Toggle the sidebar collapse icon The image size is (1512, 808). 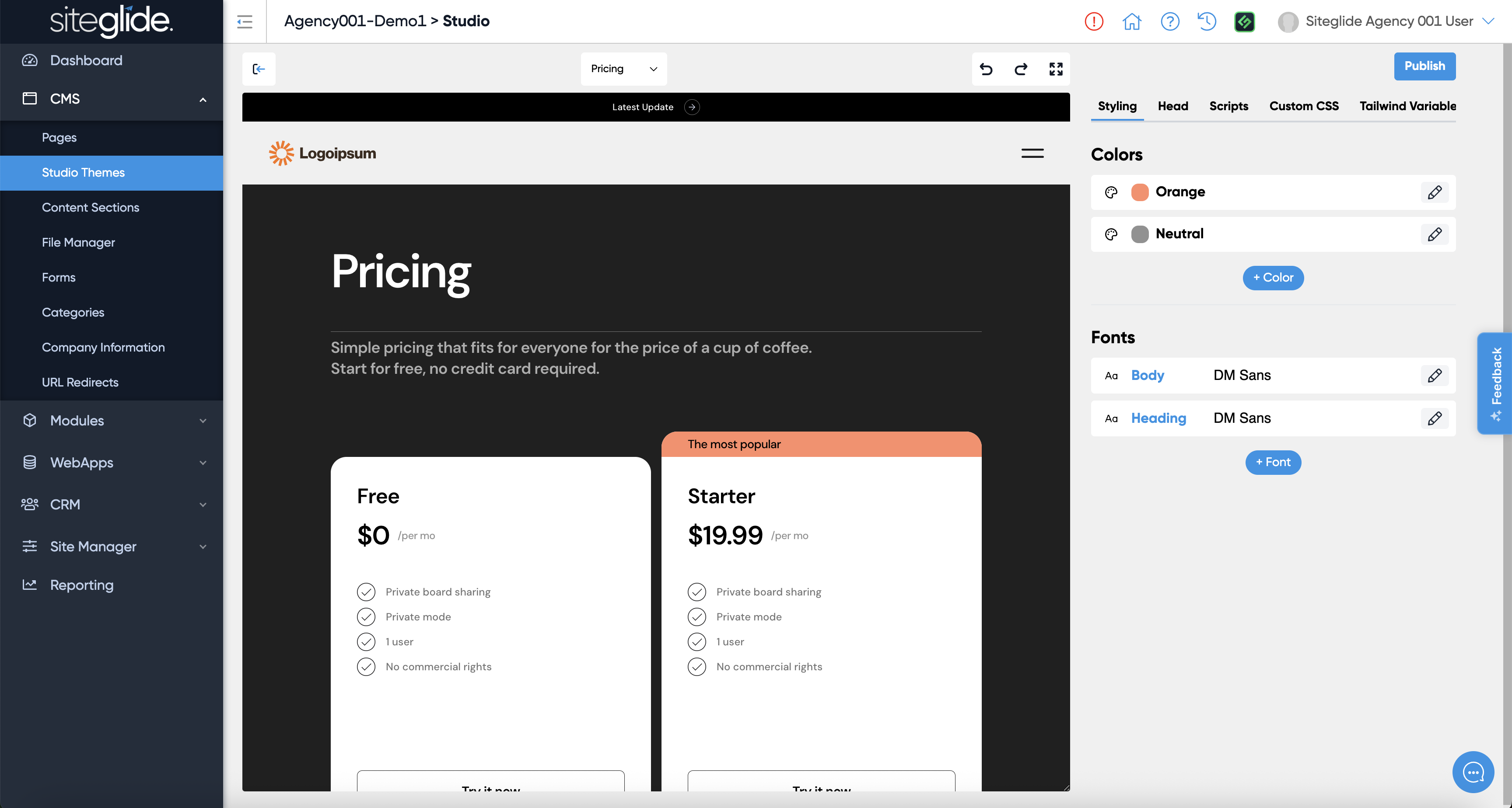[245, 22]
